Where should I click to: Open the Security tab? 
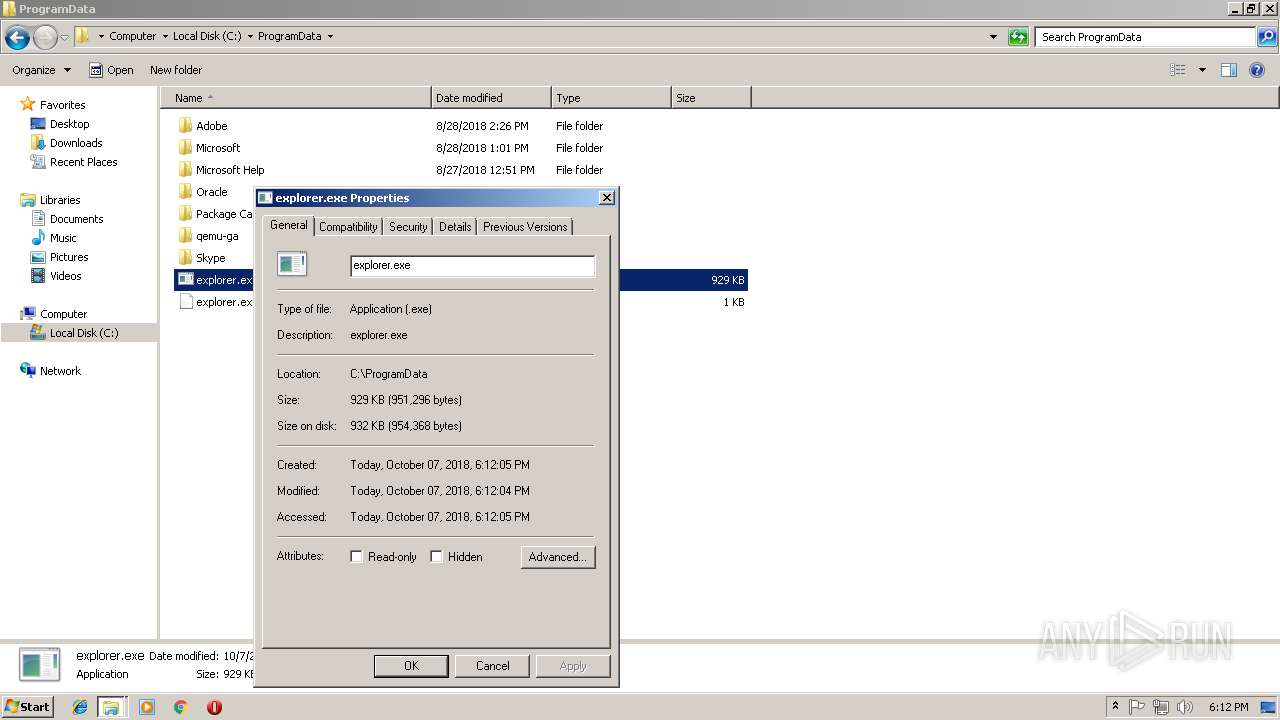point(408,227)
